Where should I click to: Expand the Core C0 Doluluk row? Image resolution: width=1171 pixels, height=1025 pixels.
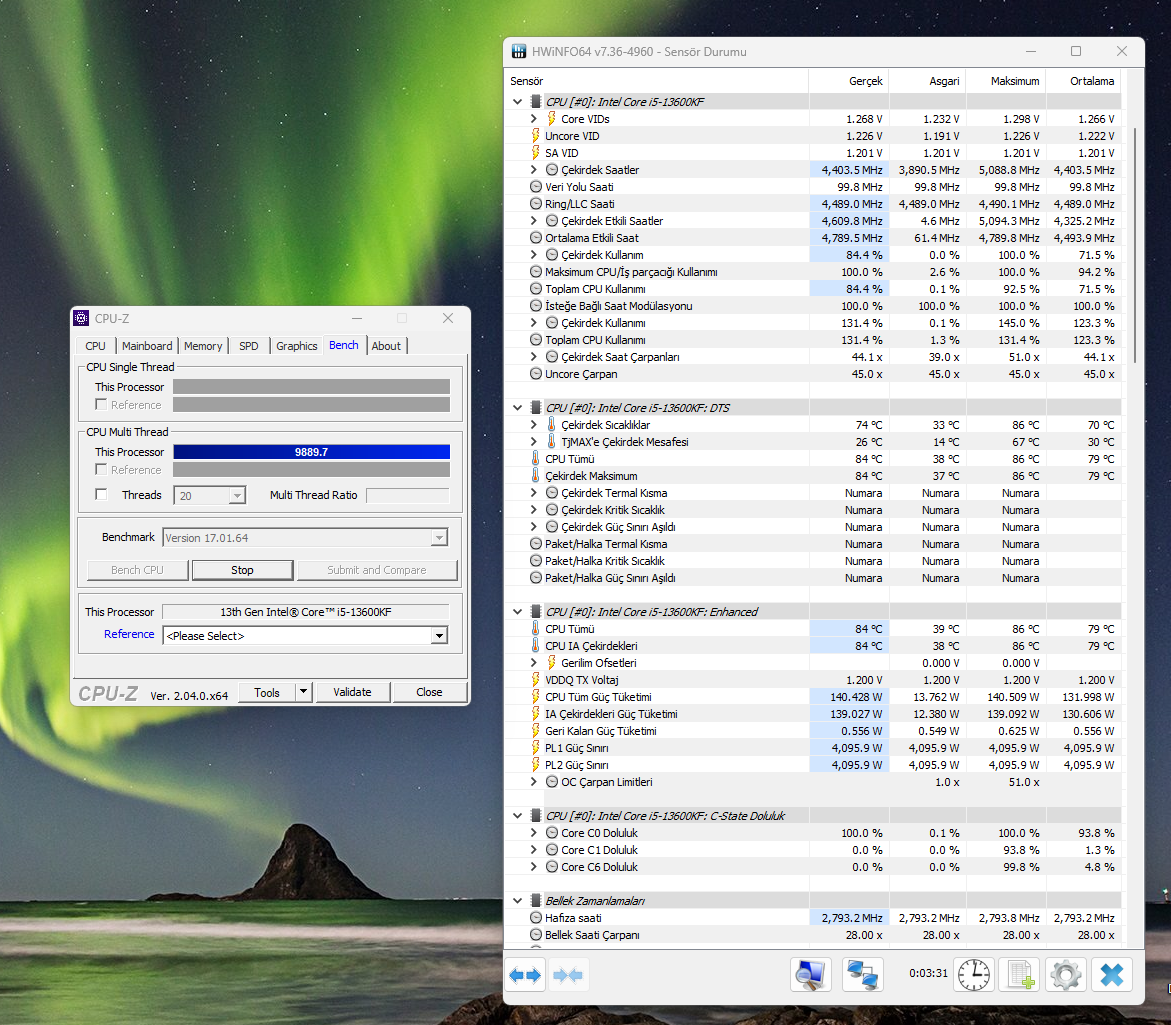(533, 832)
